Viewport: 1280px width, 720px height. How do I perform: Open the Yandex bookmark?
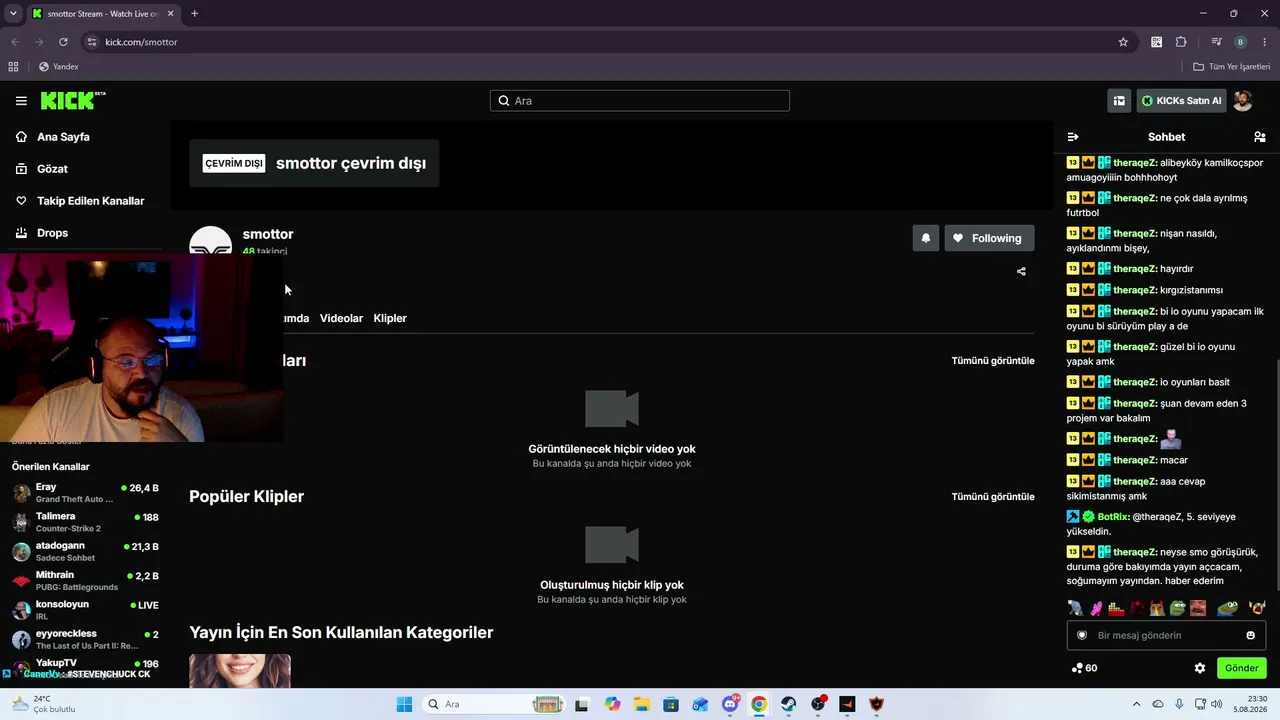coord(58,67)
